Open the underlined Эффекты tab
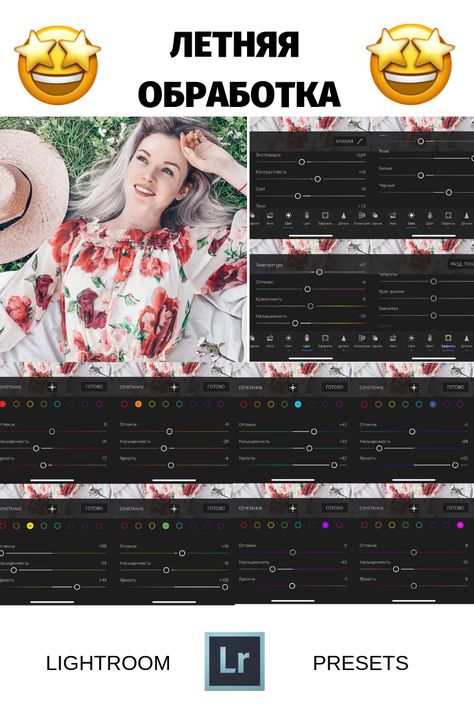The image size is (474, 710). tap(448, 341)
